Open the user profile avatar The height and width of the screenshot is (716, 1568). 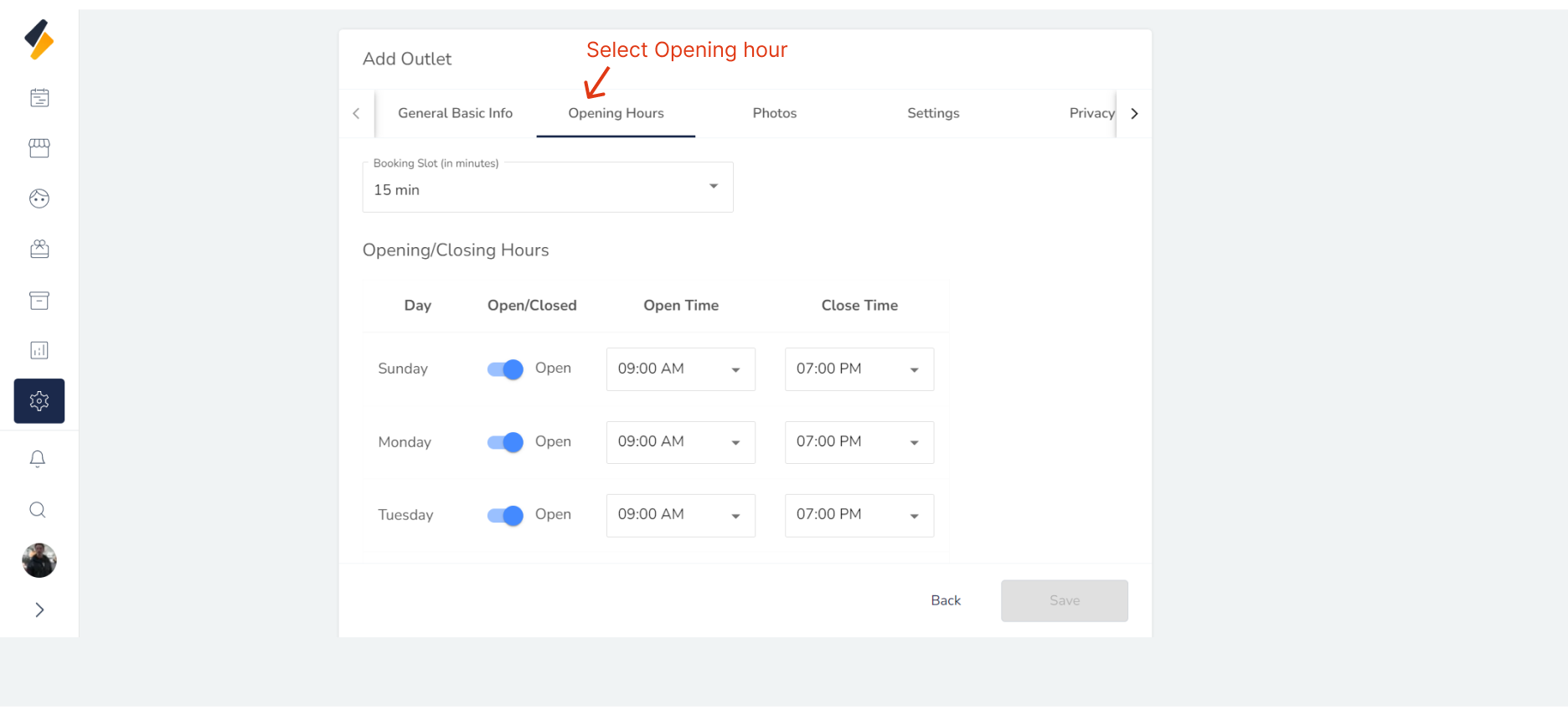coord(39,560)
